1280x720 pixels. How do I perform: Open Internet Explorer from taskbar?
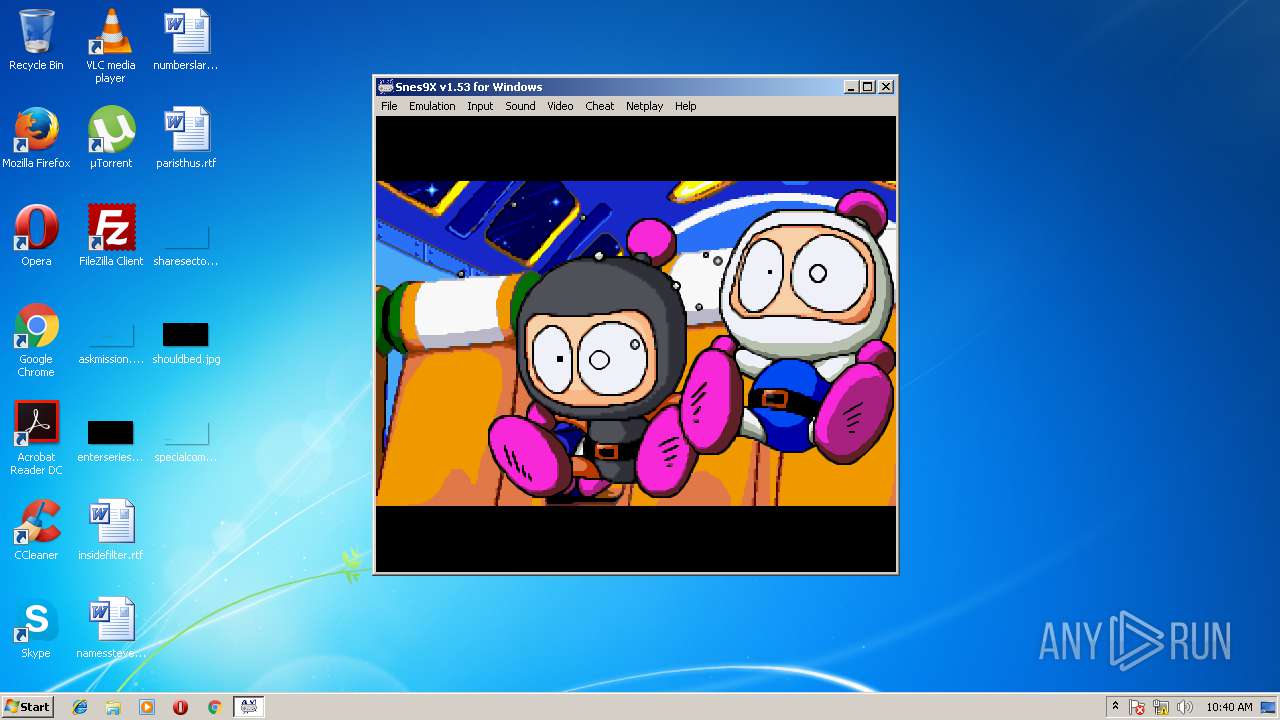click(x=80, y=707)
